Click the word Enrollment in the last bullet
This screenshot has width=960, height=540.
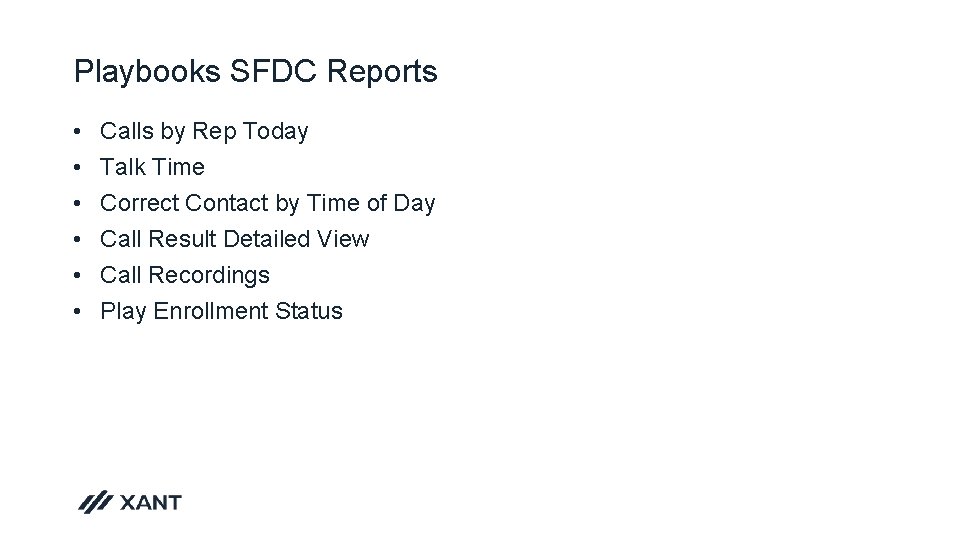point(211,311)
